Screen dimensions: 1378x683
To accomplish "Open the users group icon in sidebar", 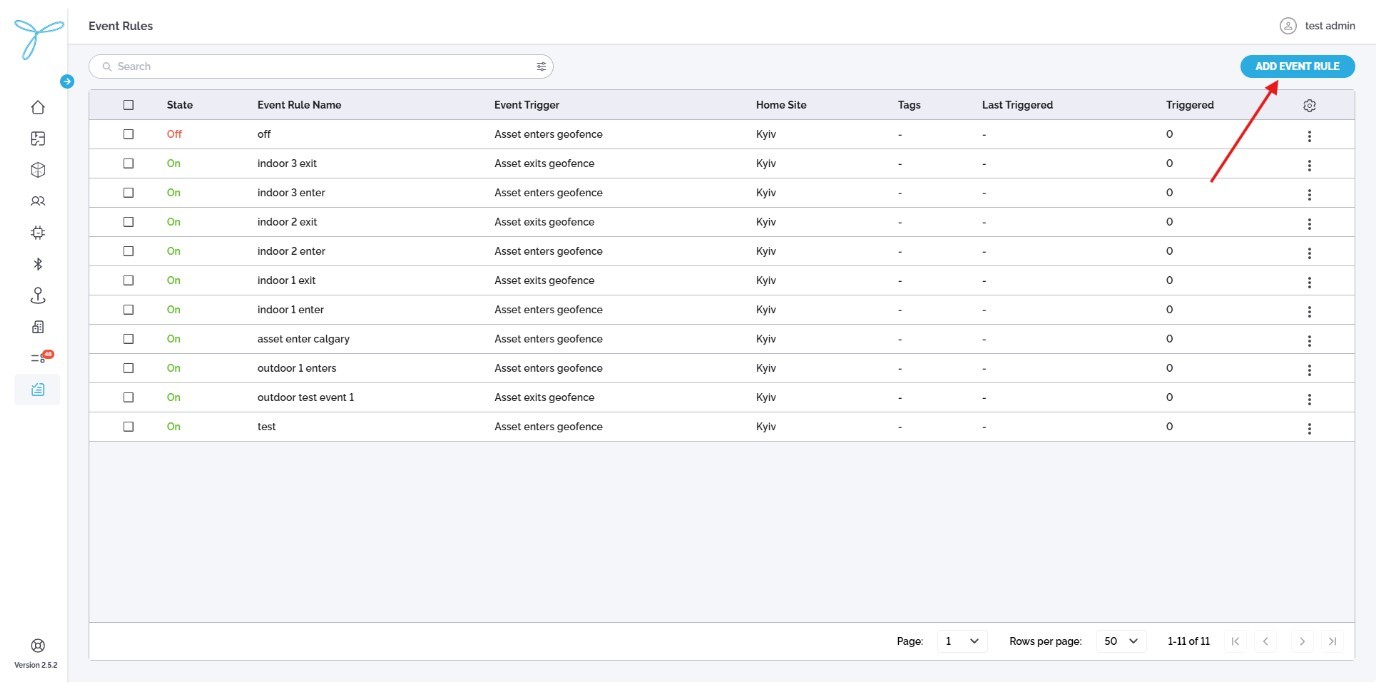I will pos(38,201).
